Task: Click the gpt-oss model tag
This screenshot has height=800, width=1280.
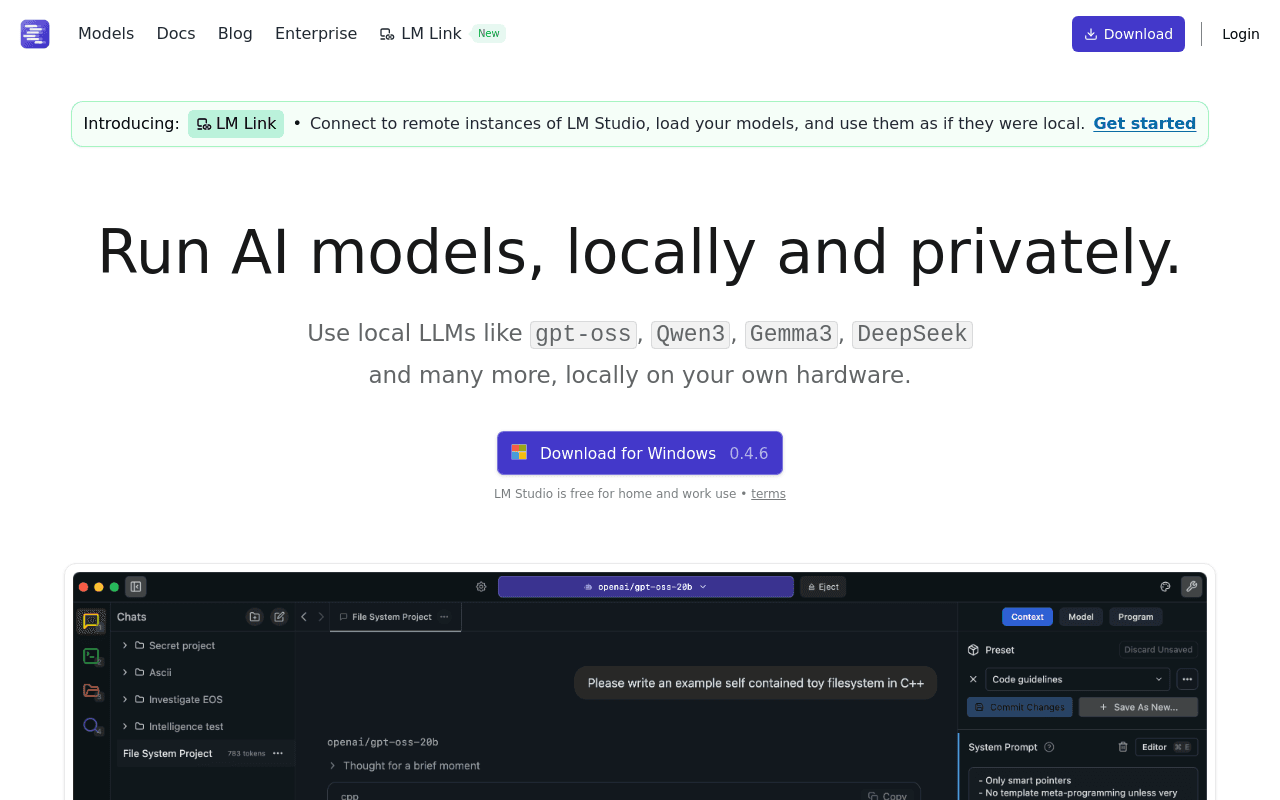Action: tap(583, 334)
